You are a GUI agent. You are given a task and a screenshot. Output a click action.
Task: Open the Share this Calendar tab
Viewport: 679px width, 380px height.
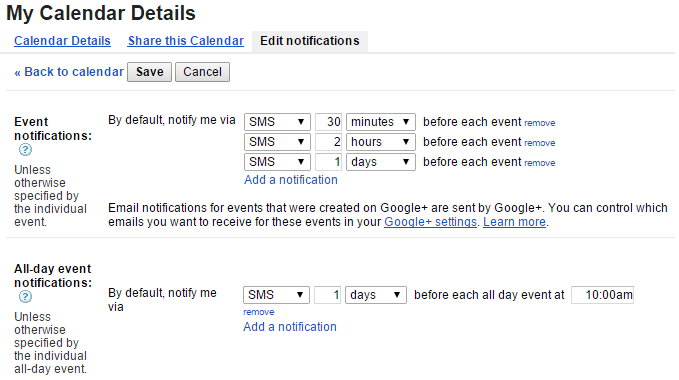(x=185, y=41)
